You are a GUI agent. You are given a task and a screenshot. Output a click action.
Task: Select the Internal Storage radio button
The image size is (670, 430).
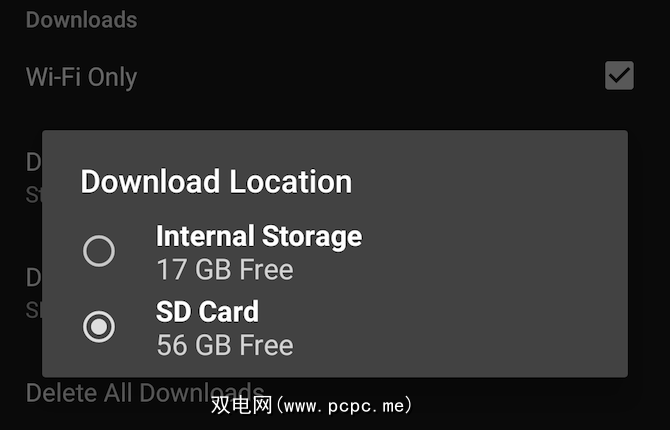(x=99, y=251)
